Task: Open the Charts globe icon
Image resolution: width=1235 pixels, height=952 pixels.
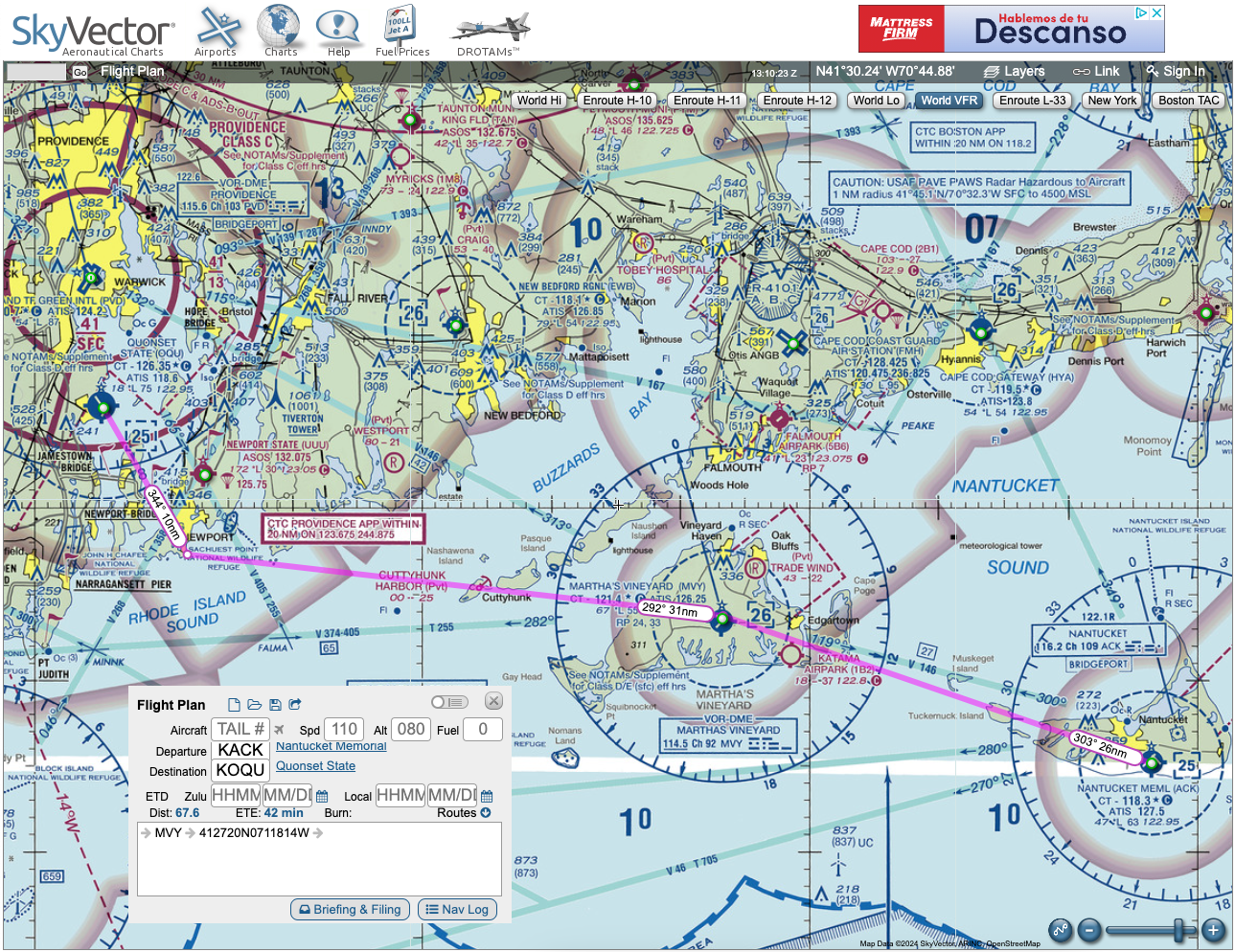Action: [x=280, y=32]
